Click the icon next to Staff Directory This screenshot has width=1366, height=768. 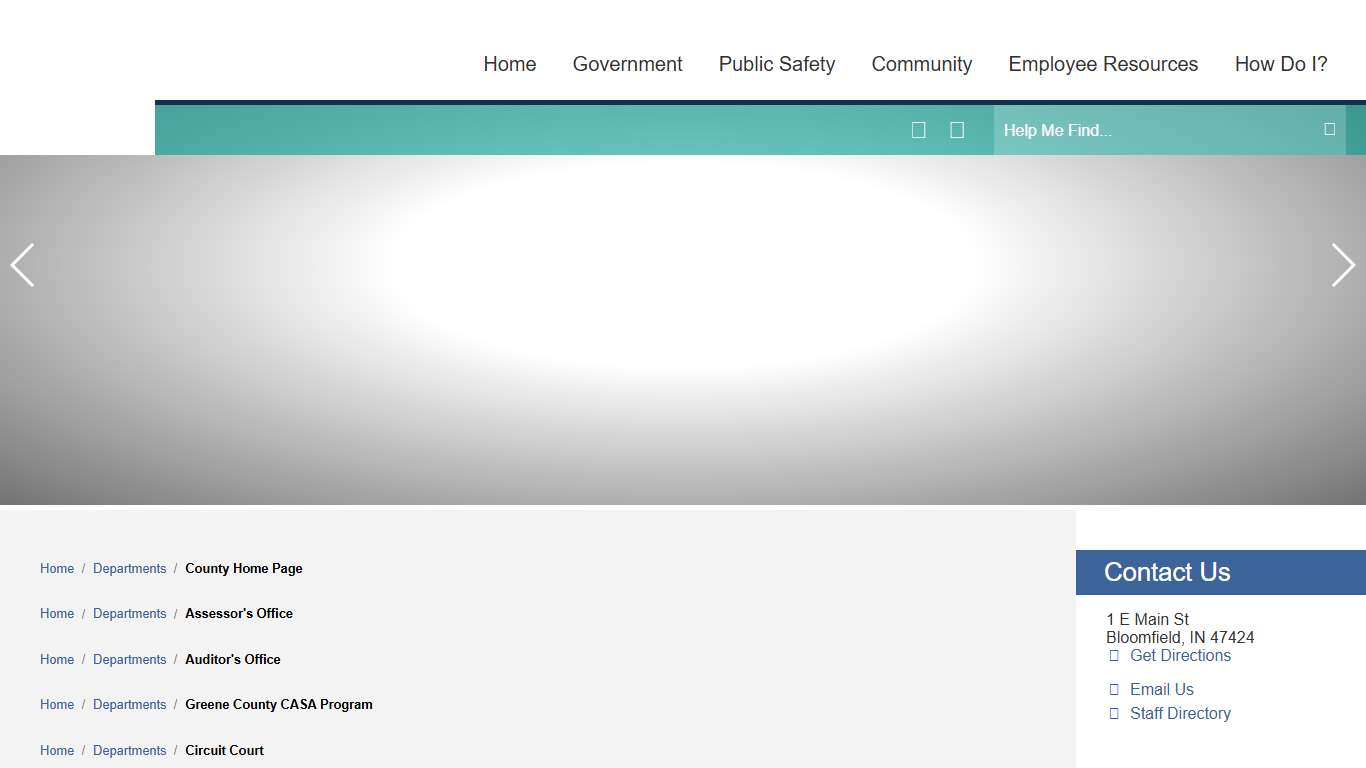1114,714
